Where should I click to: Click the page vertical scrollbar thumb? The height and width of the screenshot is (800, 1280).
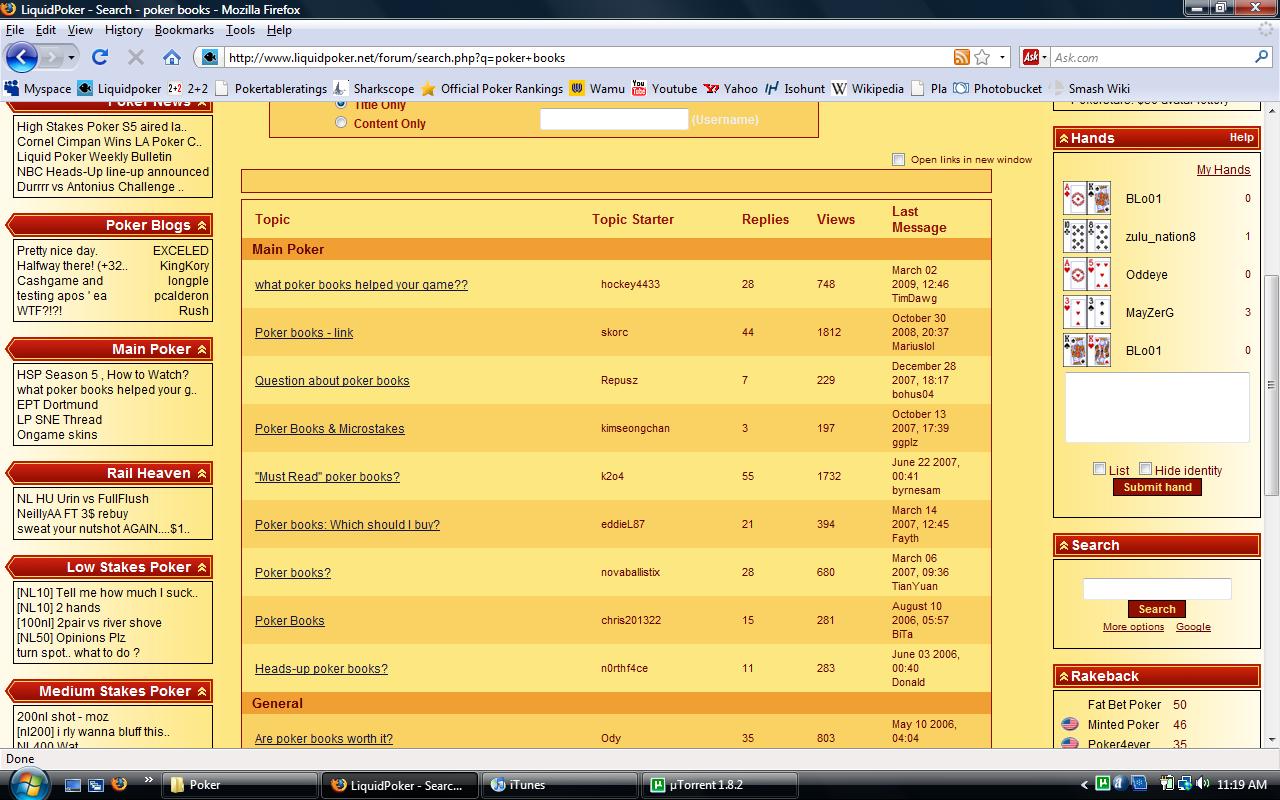click(1271, 385)
